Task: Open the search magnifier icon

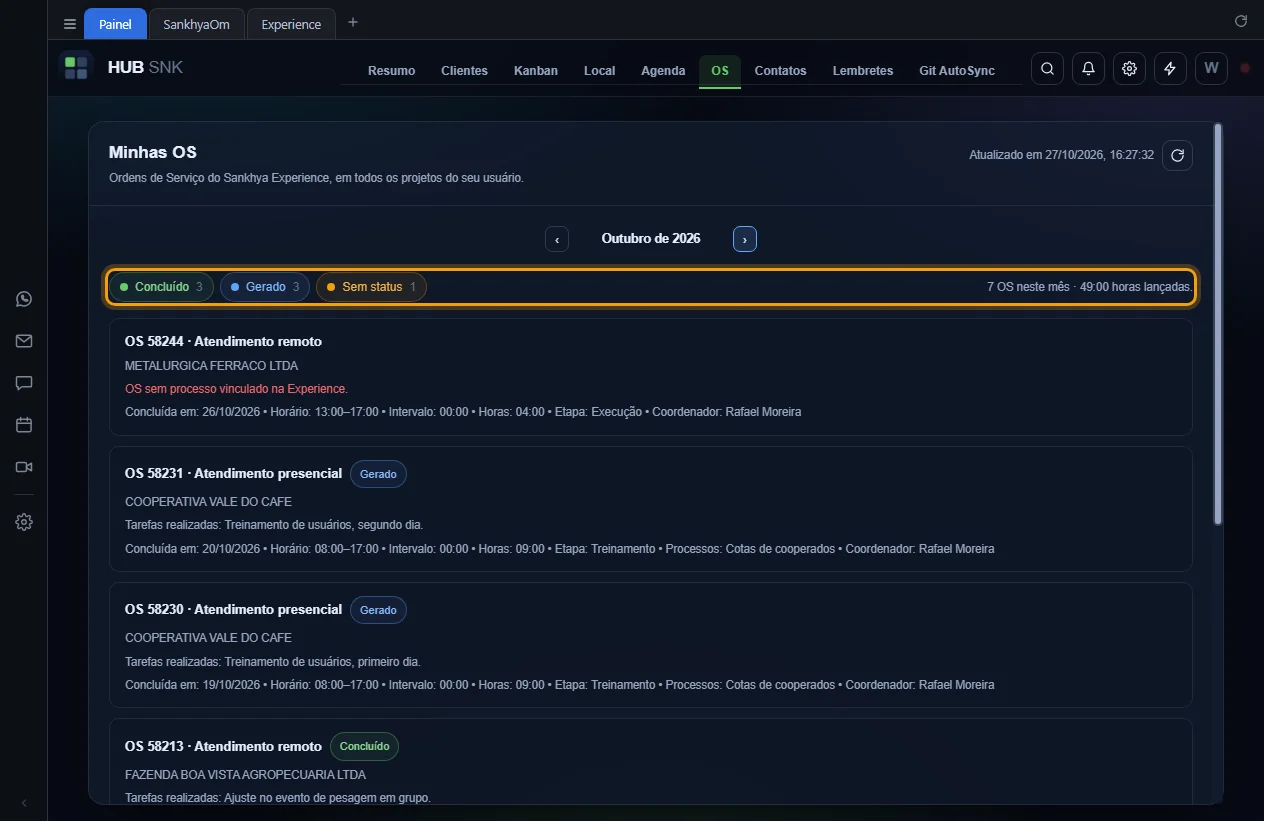Action: click(x=1047, y=68)
